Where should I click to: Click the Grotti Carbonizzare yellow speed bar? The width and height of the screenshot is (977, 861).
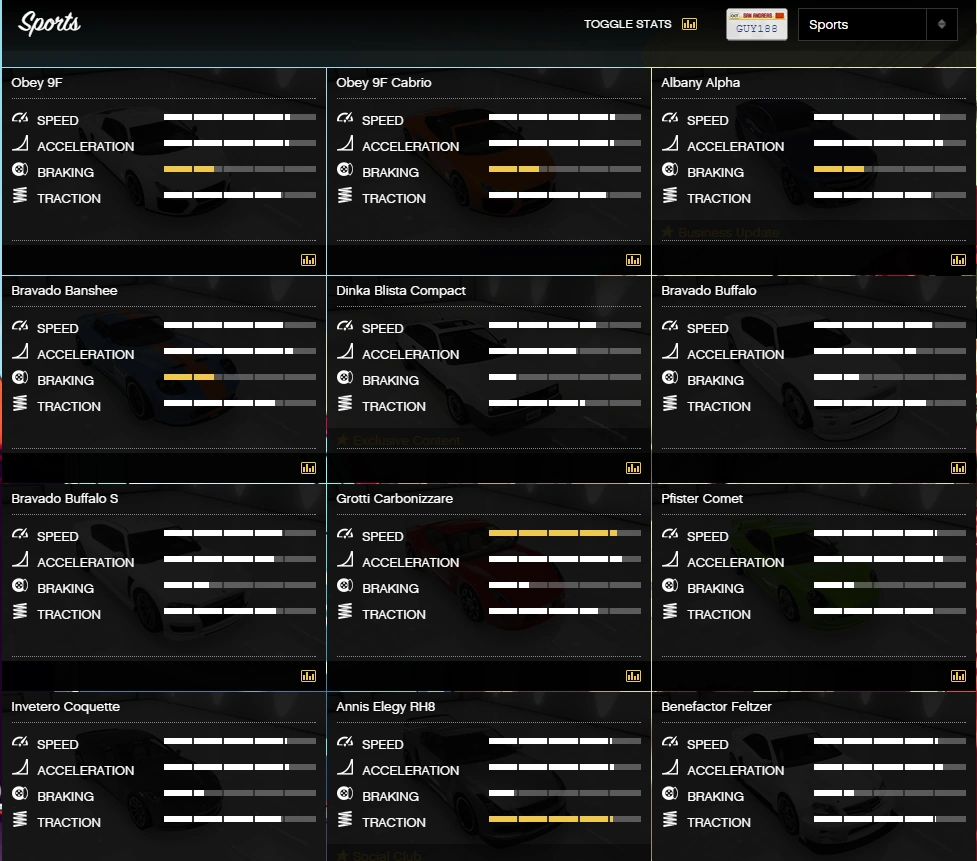pos(553,533)
